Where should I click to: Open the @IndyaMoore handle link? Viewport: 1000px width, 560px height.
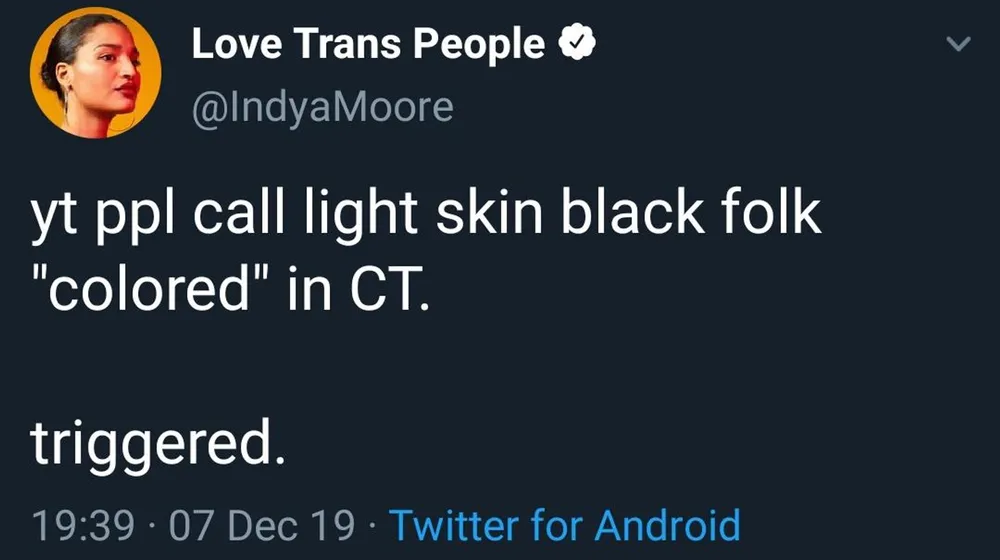321,105
